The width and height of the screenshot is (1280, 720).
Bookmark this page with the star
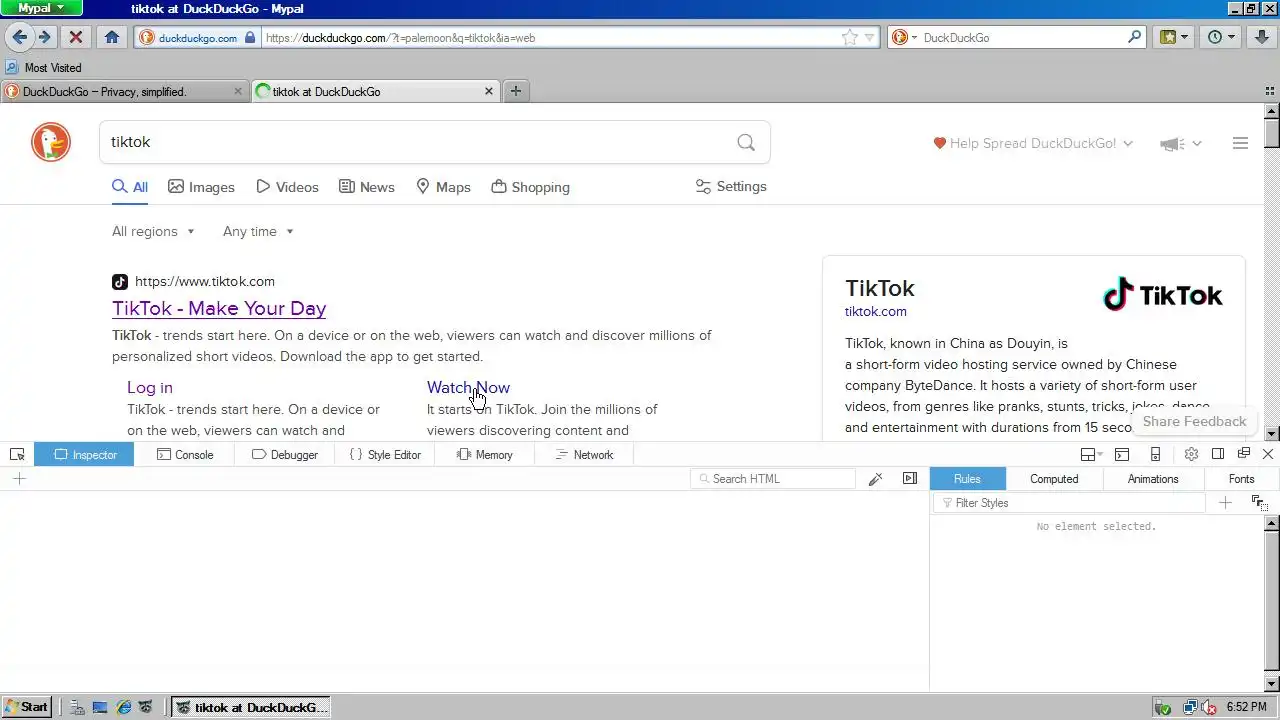[849, 37]
